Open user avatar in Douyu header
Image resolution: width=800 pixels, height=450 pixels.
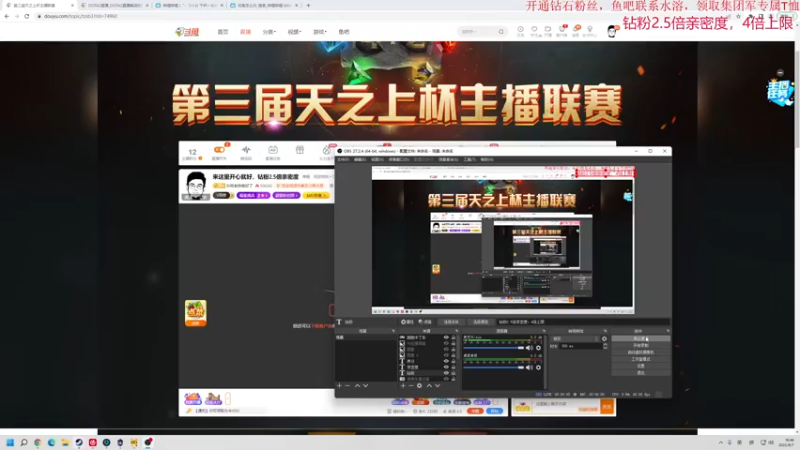pos(612,32)
